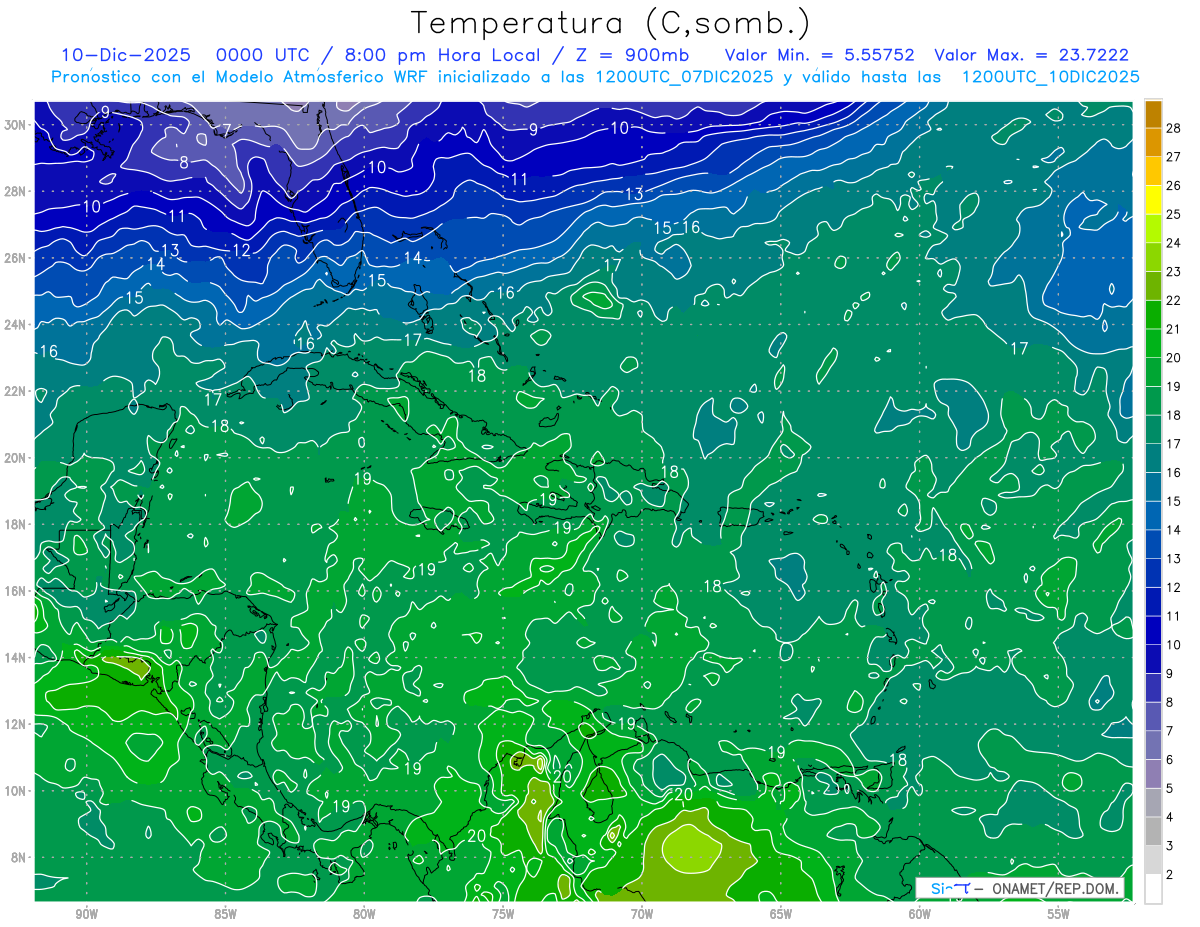Click the "70W" longitude label
Viewport: 1200px width, 927px height.
pos(642,914)
